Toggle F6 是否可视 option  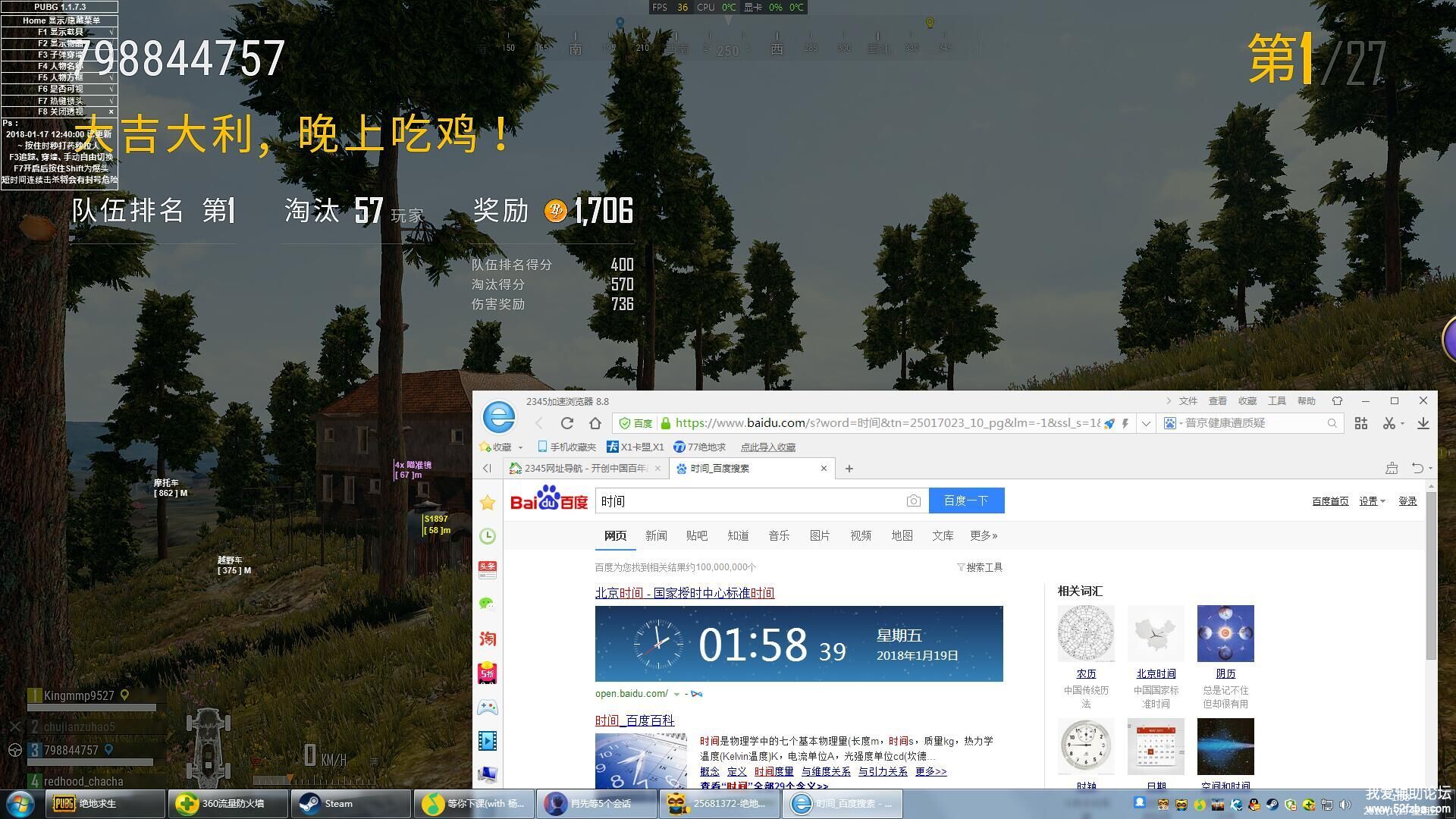(x=60, y=89)
